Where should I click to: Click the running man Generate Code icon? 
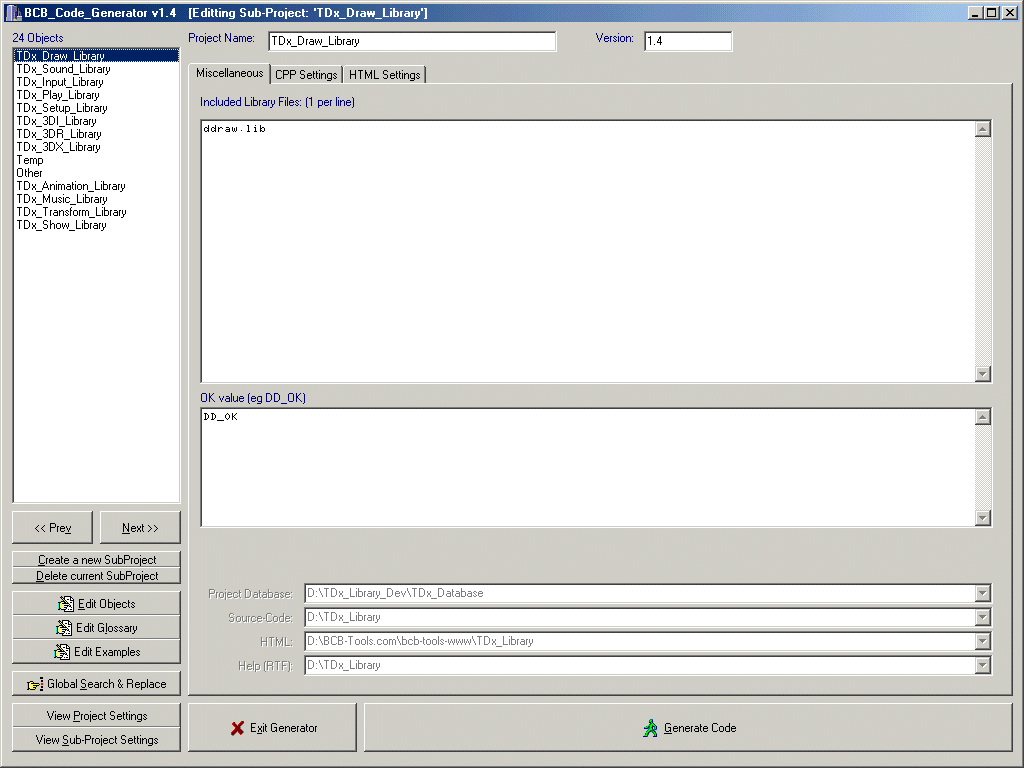point(651,728)
